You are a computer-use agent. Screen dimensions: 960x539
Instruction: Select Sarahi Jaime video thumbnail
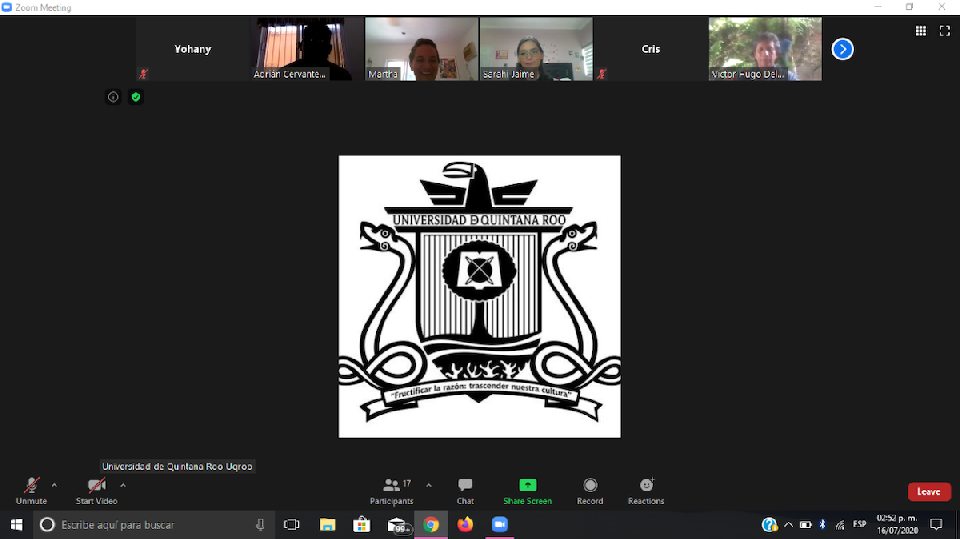[536, 49]
